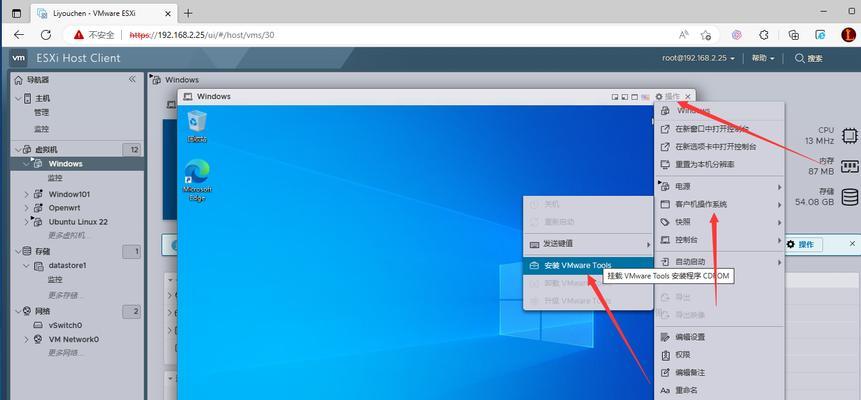
Task: Choose 权限 permissions menu item
Action: [720, 355]
